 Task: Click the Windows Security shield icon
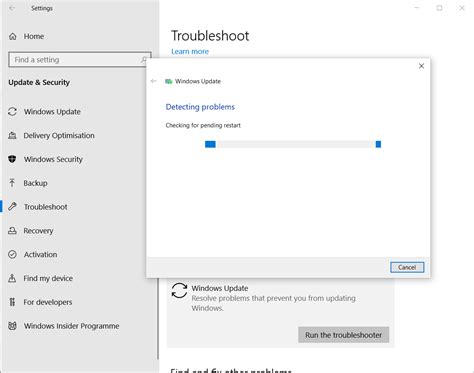(12, 159)
